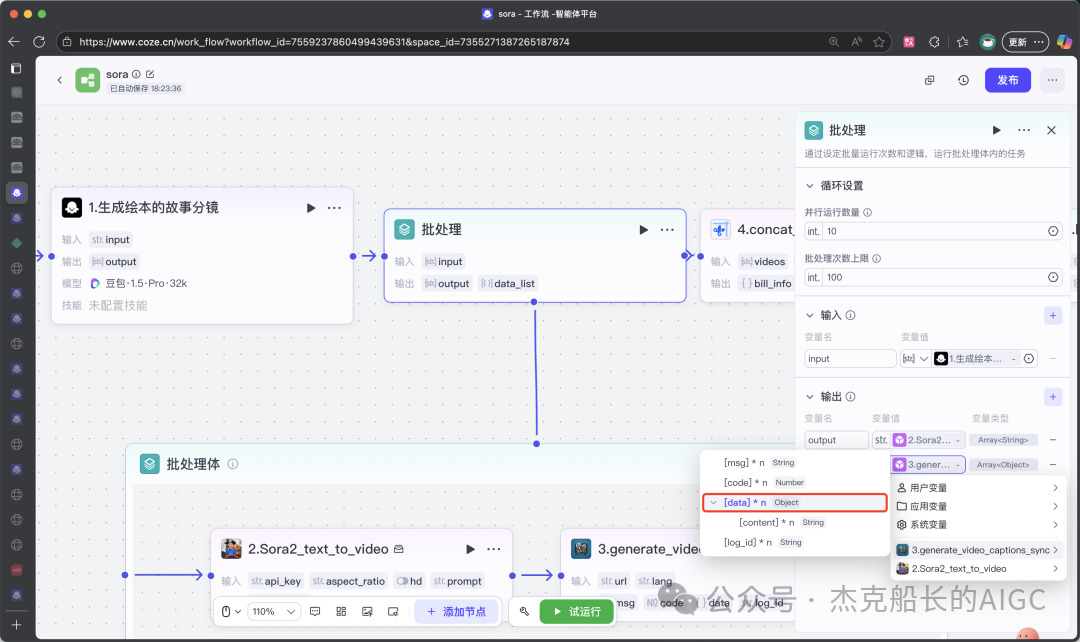Reload the browser page
Screen dimensions: 1080x642
coord(39,42)
